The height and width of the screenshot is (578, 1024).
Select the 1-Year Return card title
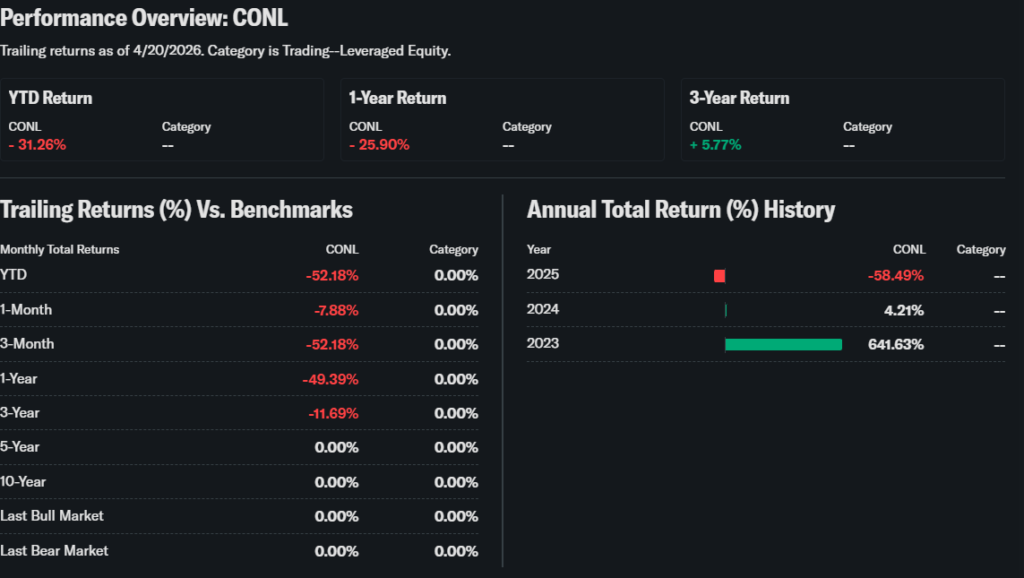397,98
